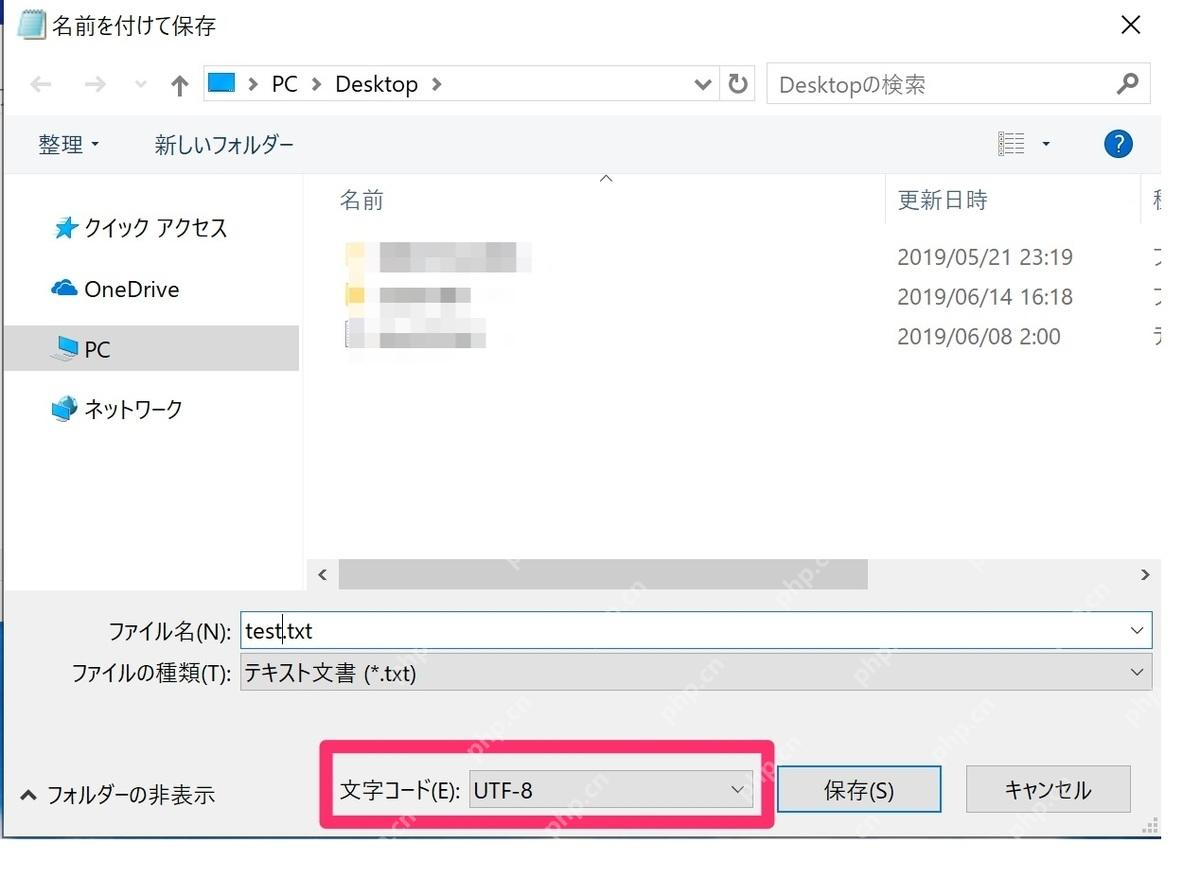Open the 整理 menu
The width and height of the screenshot is (1200, 878).
pos(69,145)
